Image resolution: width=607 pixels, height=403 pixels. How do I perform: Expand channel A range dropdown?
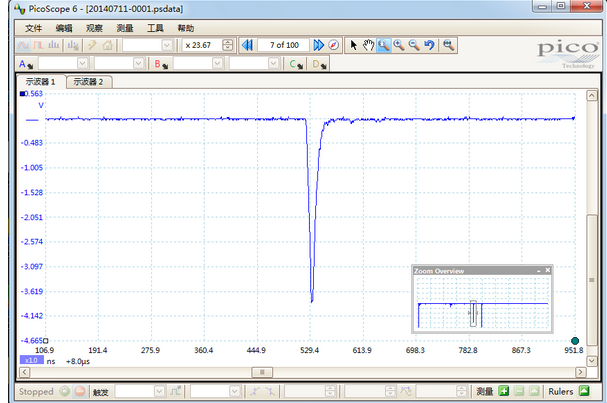[83, 64]
